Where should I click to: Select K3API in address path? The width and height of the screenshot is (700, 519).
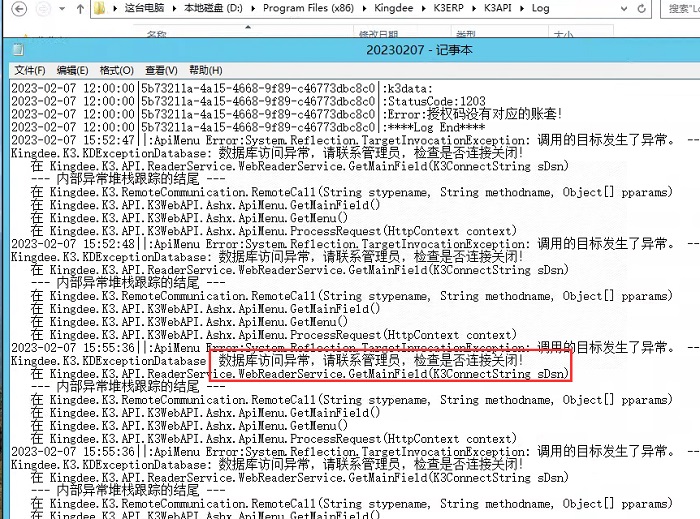(x=498, y=8)
